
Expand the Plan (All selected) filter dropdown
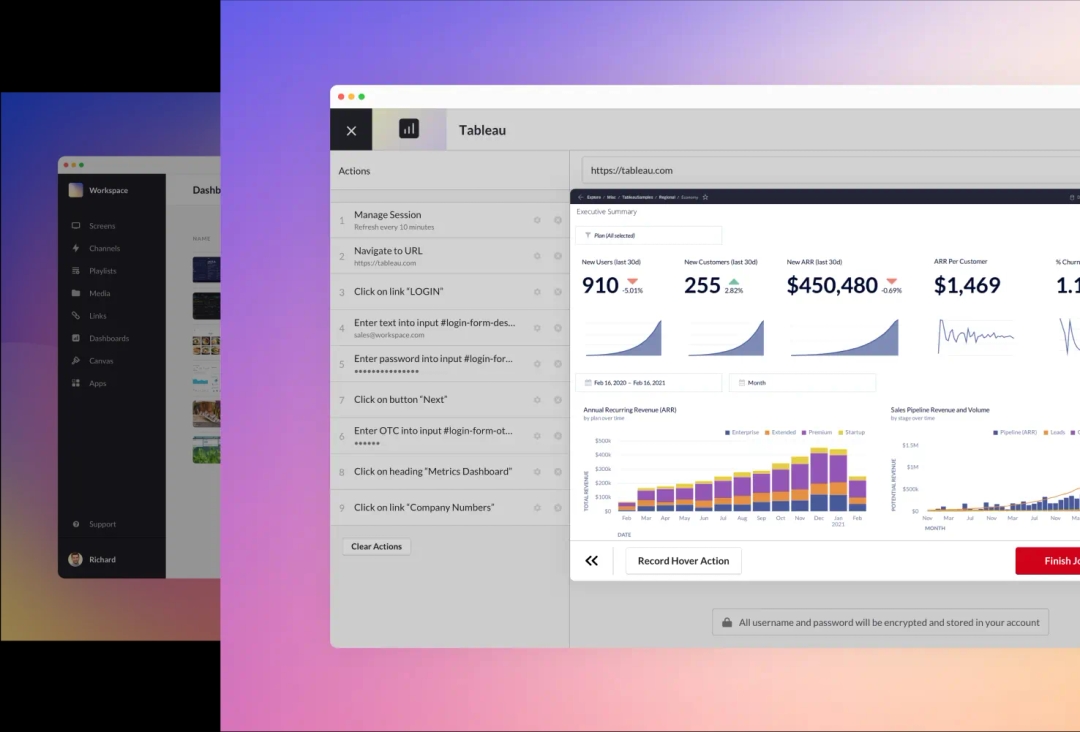point(648,235)
